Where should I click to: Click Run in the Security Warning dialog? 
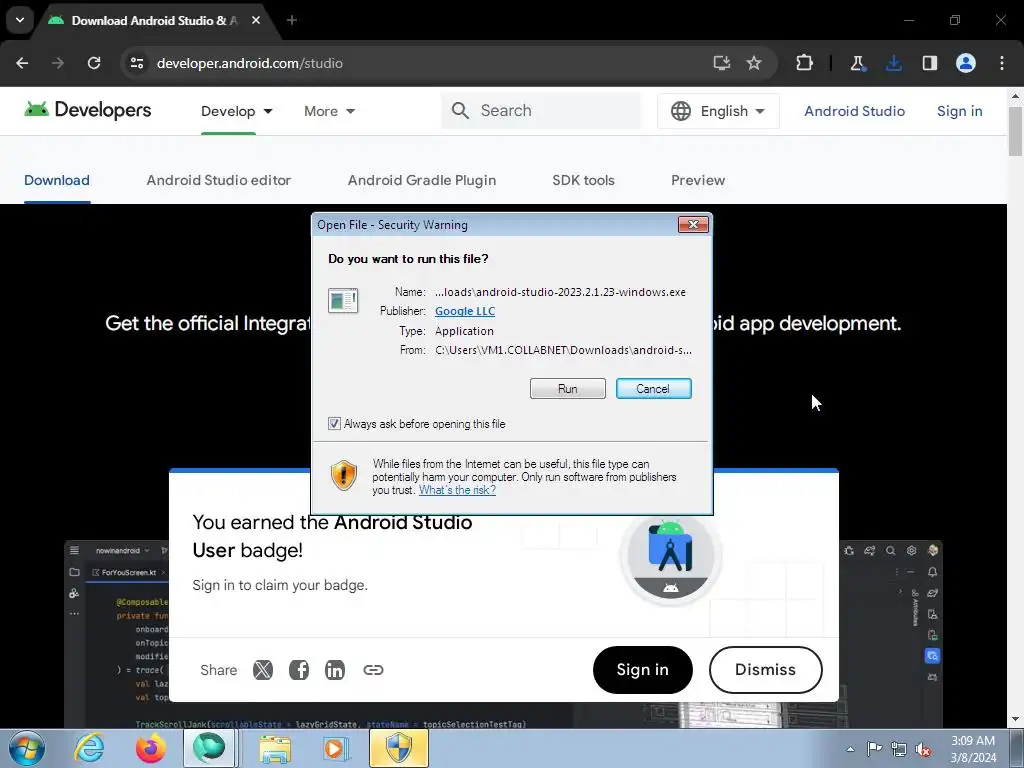point(568,389)
